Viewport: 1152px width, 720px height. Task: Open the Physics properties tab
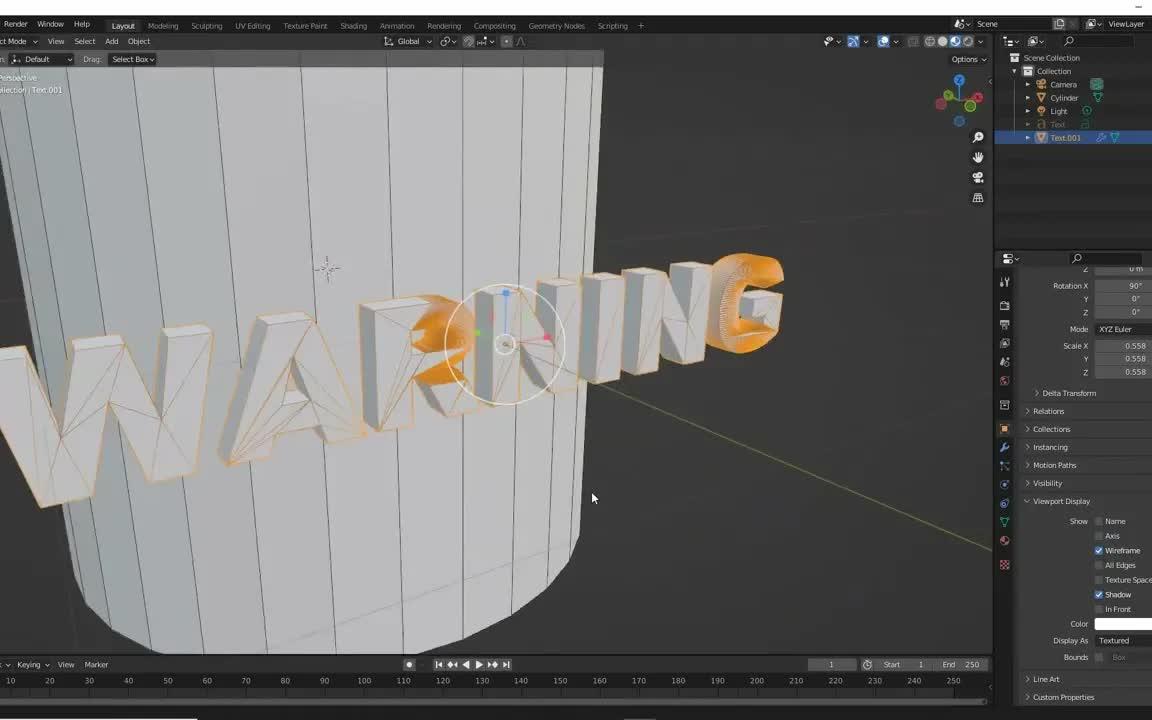tap(1005, 485)
